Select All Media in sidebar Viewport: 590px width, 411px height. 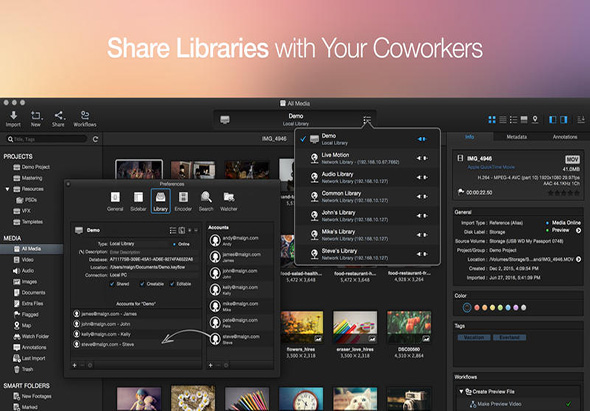click(x=32, y=249)
